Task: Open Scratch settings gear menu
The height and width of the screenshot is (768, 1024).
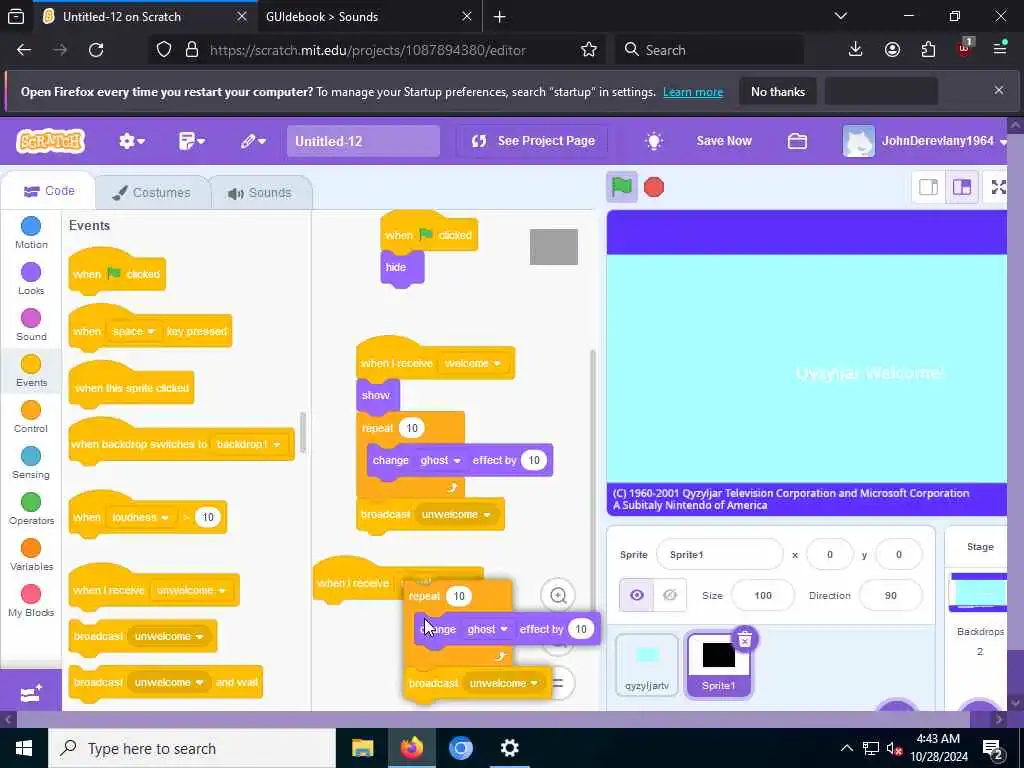Action: point(132,140)
